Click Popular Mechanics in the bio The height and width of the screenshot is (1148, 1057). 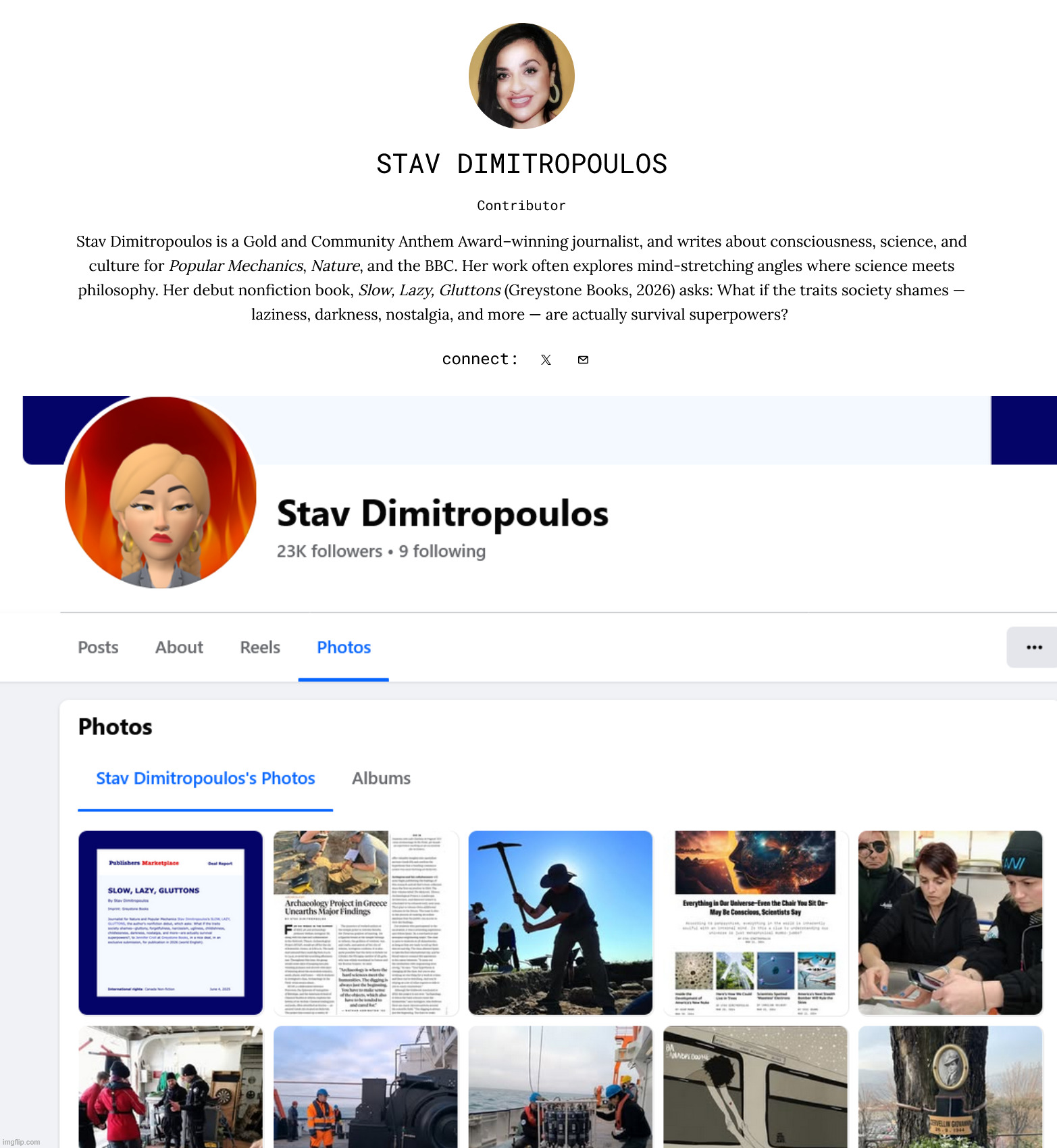236,266
